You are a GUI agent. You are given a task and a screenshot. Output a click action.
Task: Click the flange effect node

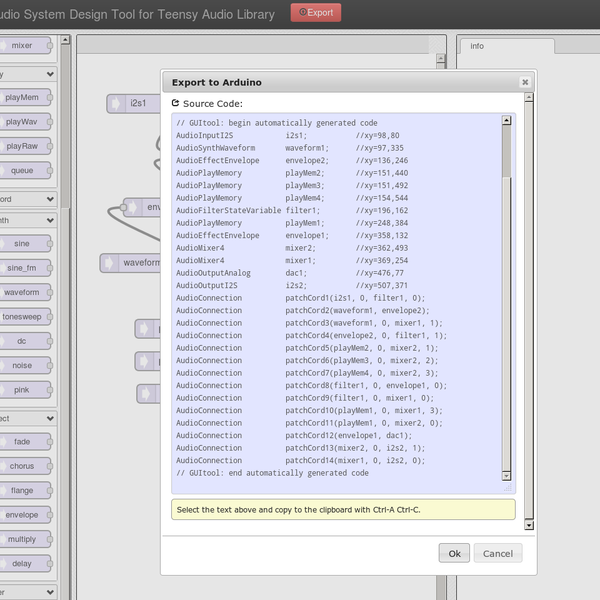(x=22, y=490)
